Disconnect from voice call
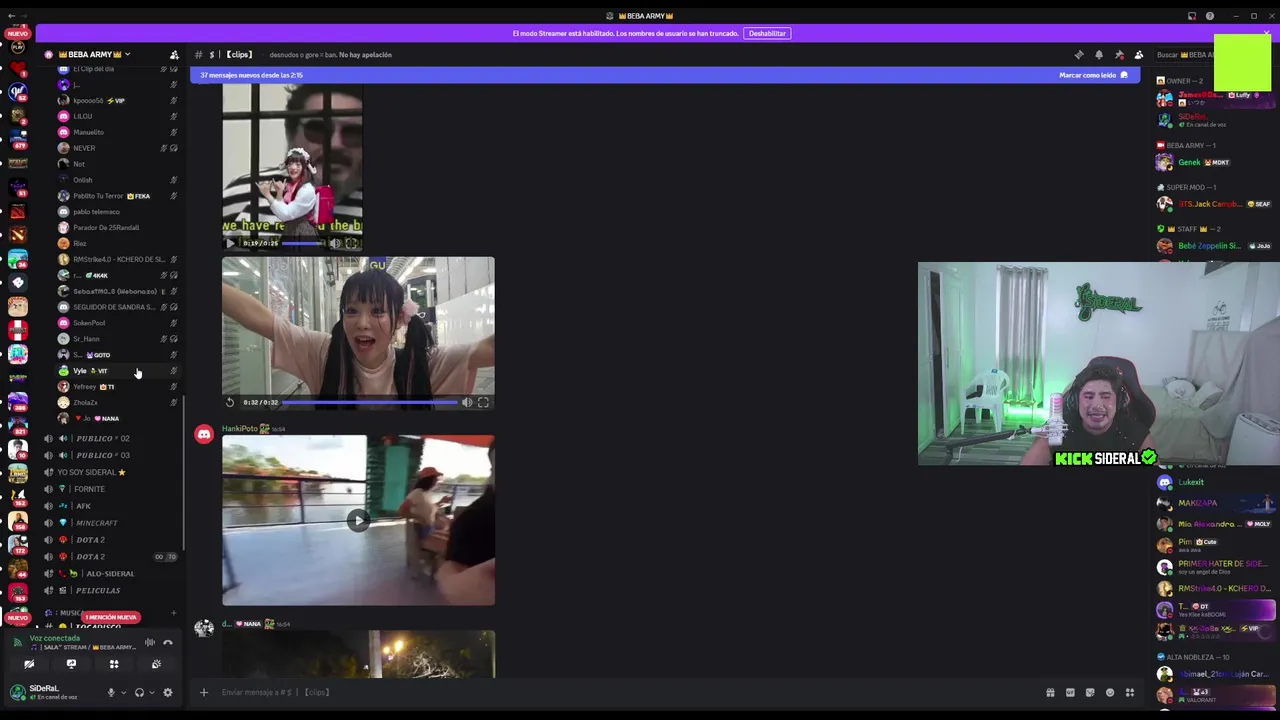This screenshot has height=720, width=1280. pyautogui.click(x=168, y=643)
